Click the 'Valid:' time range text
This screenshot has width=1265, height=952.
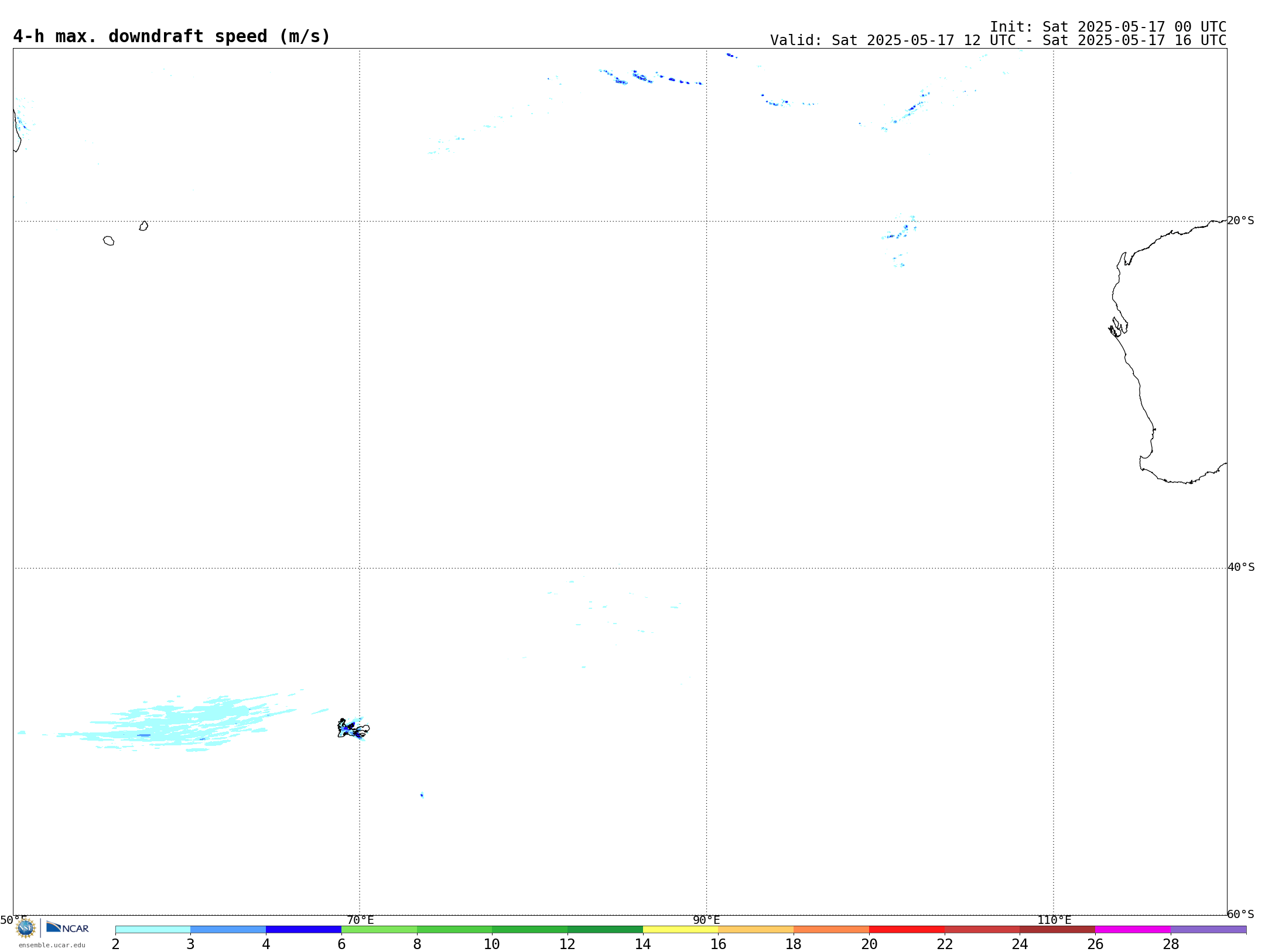pos(999,40)
